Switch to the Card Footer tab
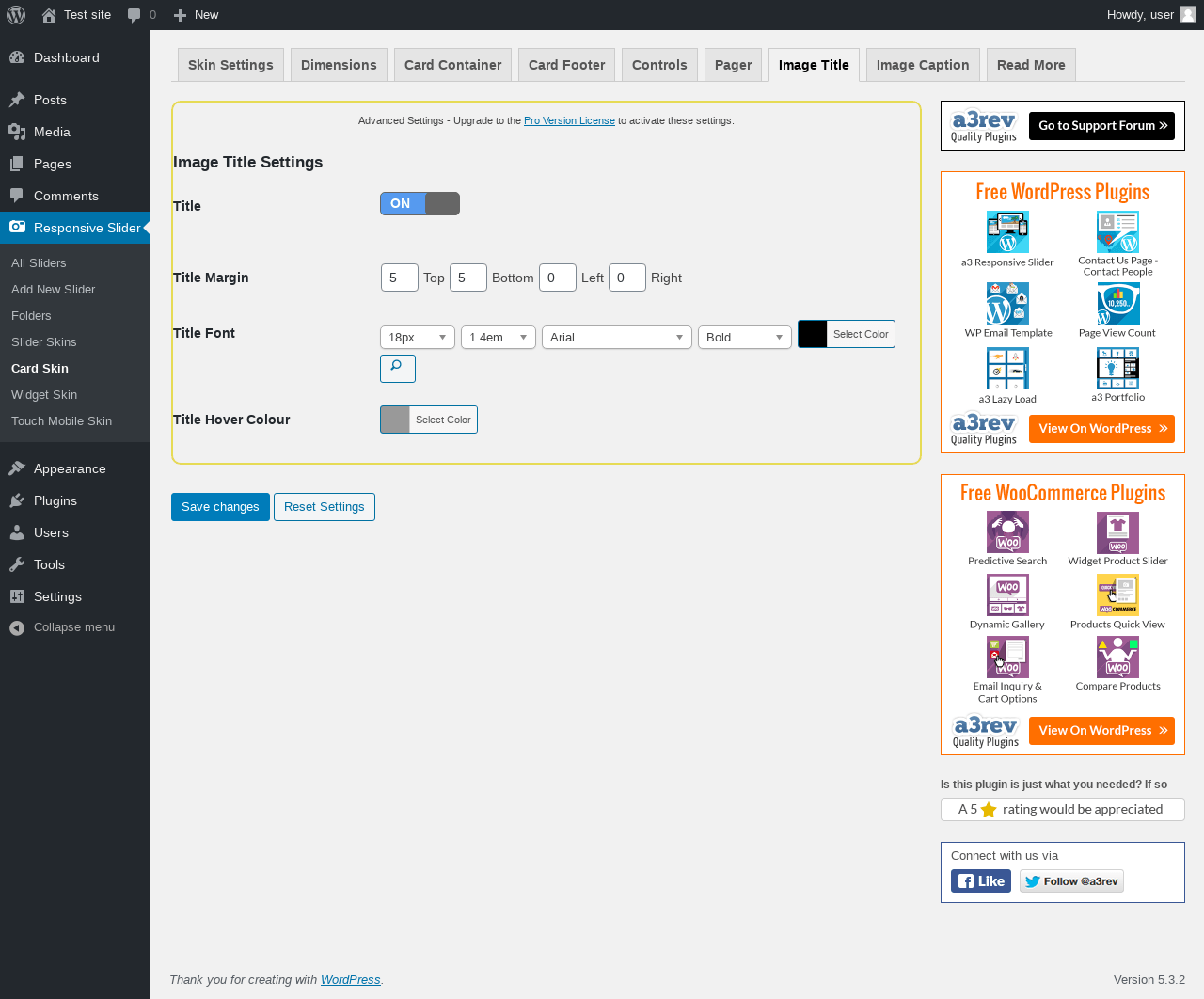Screen dimensions: 1204x999 click(x=567, y=65)
